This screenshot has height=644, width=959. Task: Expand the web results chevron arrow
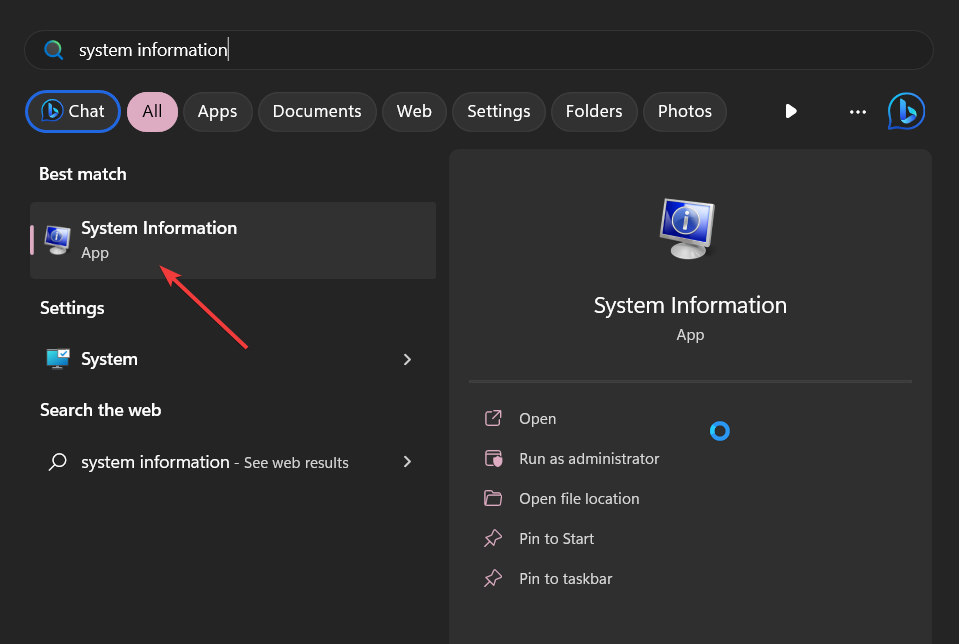point(407,462)
